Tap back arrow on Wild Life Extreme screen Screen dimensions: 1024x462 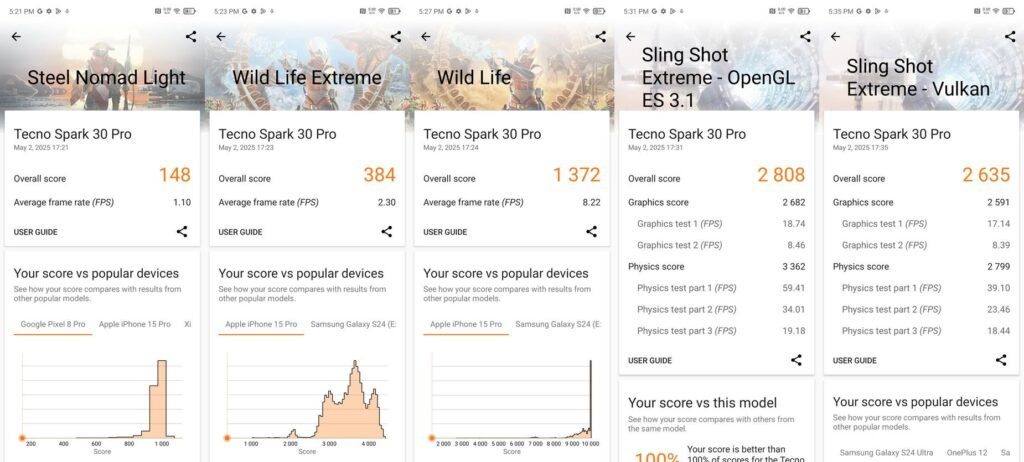coord(221,37)
